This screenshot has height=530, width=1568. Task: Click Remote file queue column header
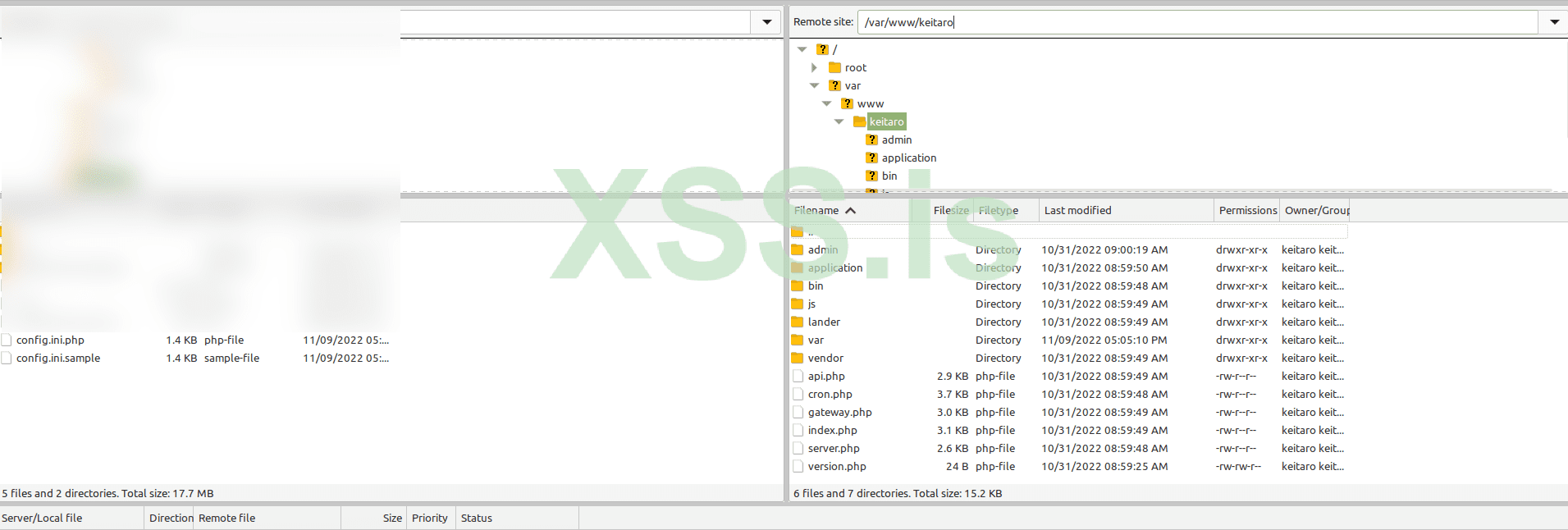pyautogui.click(x=267, y=518)
